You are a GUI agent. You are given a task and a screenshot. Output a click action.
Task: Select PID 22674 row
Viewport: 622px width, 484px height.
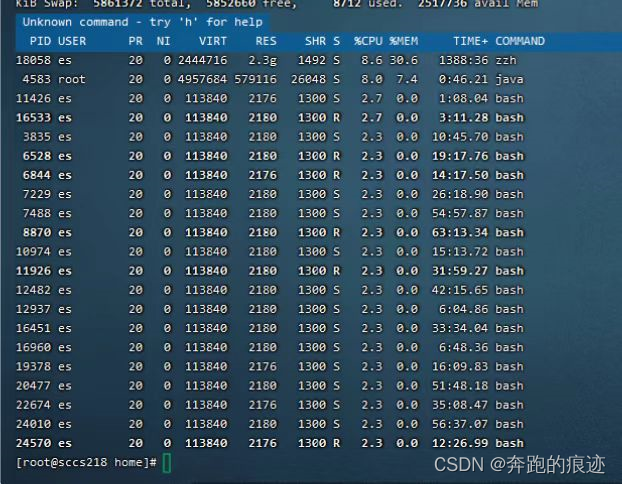(x=270, y=405)
